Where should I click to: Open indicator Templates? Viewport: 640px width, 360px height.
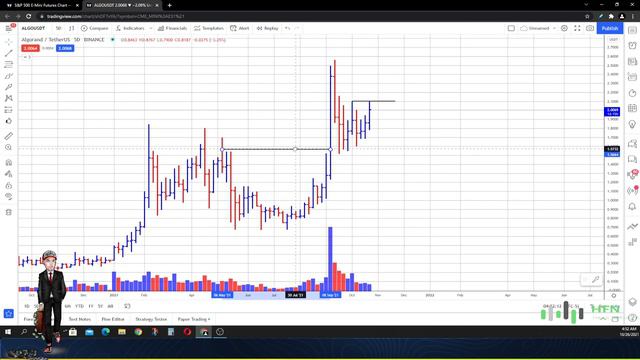tap(209, 28)
